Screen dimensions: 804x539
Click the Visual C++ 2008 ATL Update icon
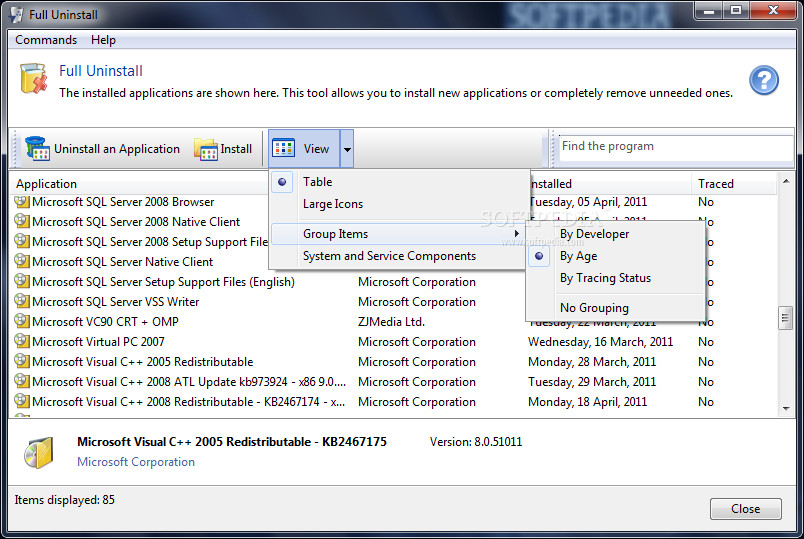click(x=22, y=382)
